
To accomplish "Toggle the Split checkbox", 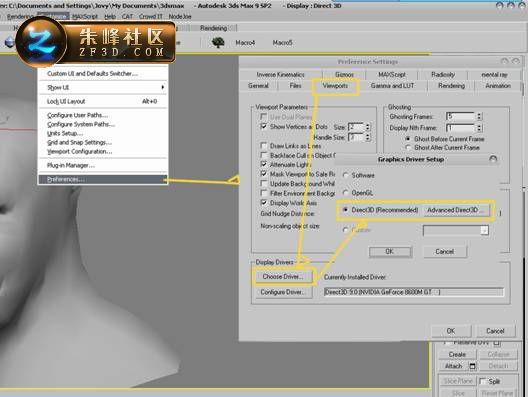I will pyautogui.click(x=483, y=381).
